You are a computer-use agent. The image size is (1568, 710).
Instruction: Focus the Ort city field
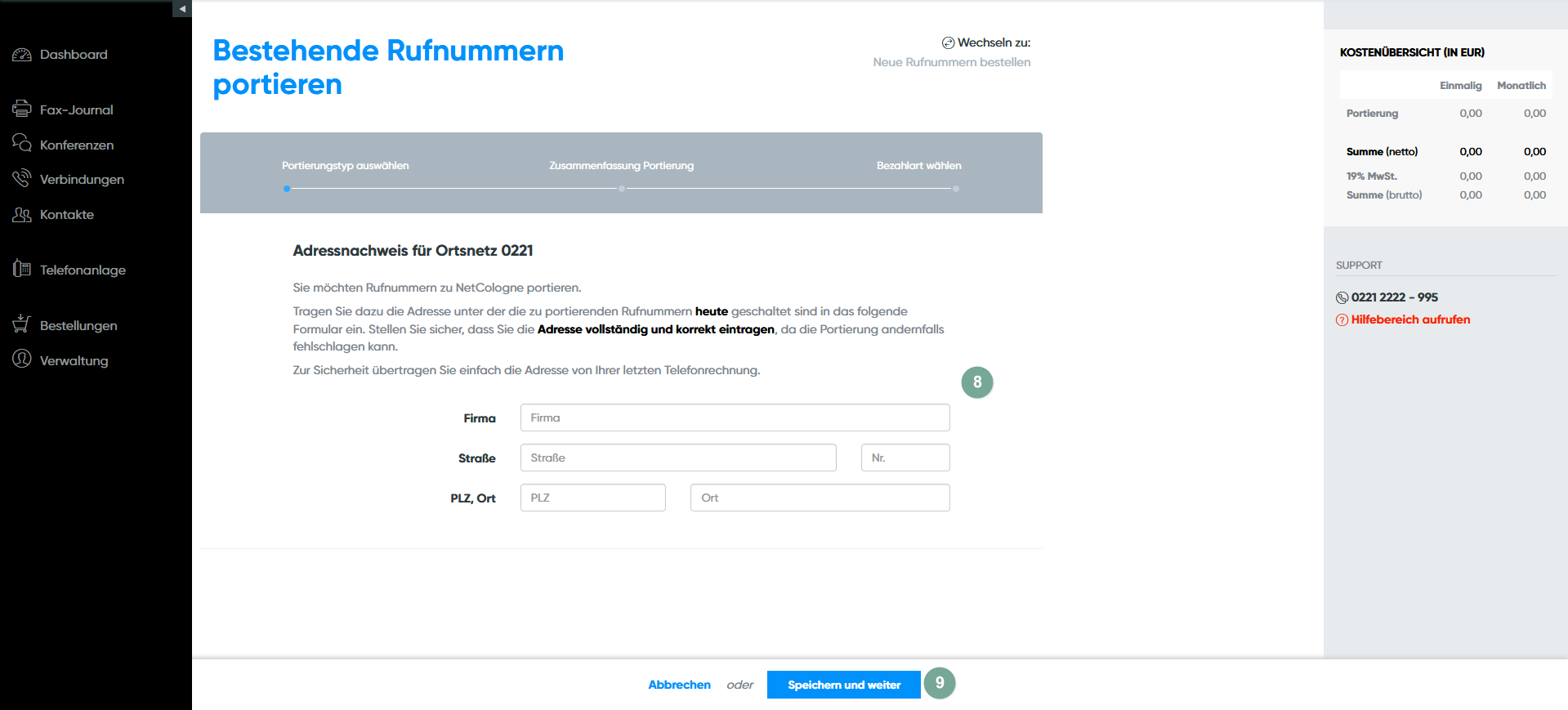pyautogui.click(x=820, y=498)
